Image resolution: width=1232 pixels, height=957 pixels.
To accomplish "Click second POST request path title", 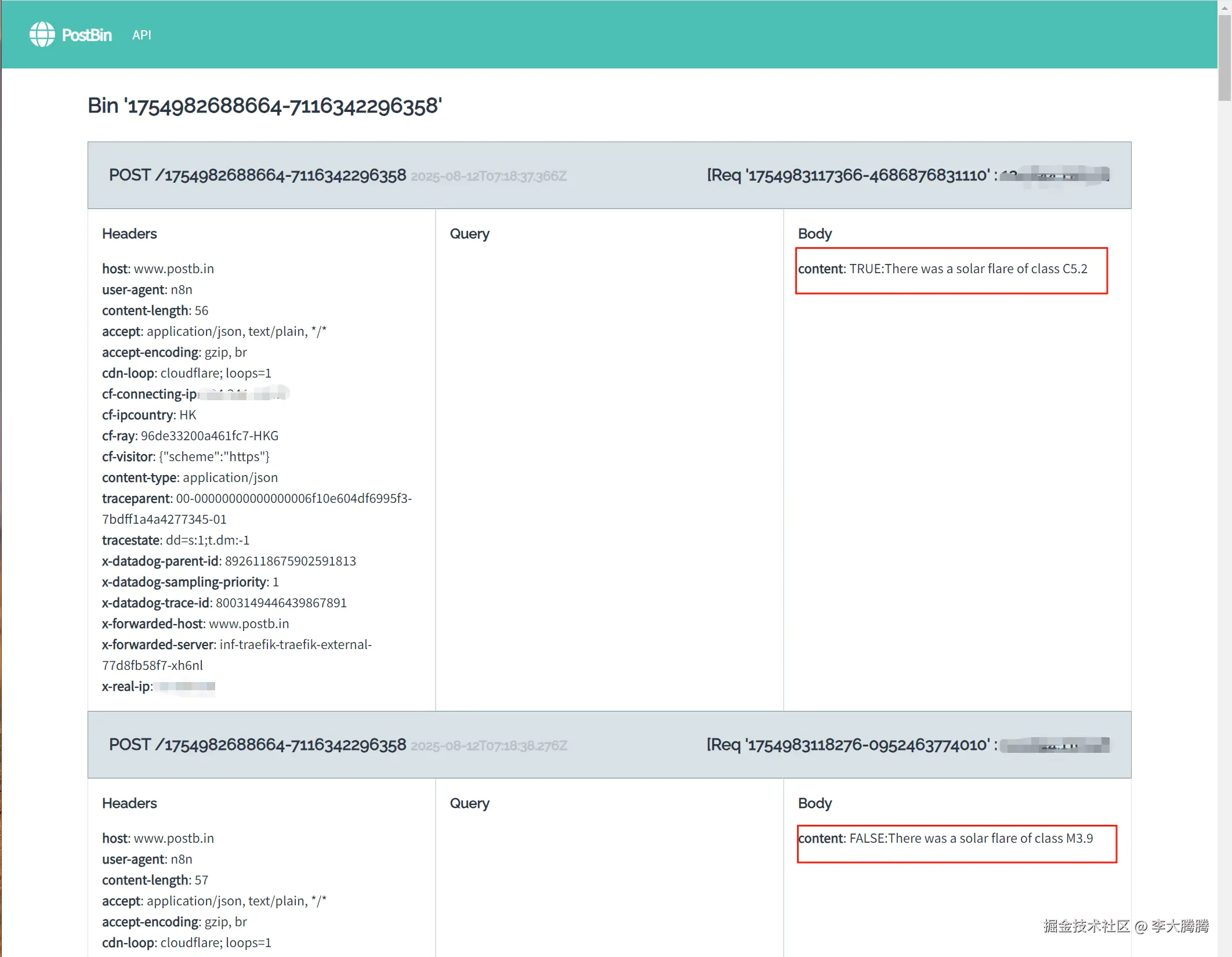I will click(257, 745).
